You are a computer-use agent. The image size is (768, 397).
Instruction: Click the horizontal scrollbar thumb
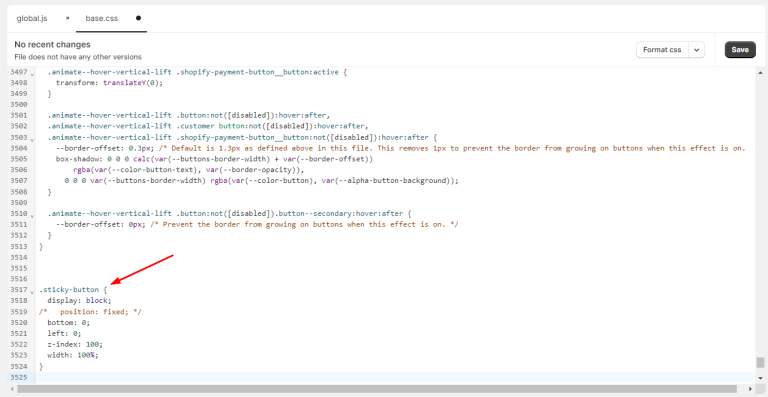(x=377, y=389)
